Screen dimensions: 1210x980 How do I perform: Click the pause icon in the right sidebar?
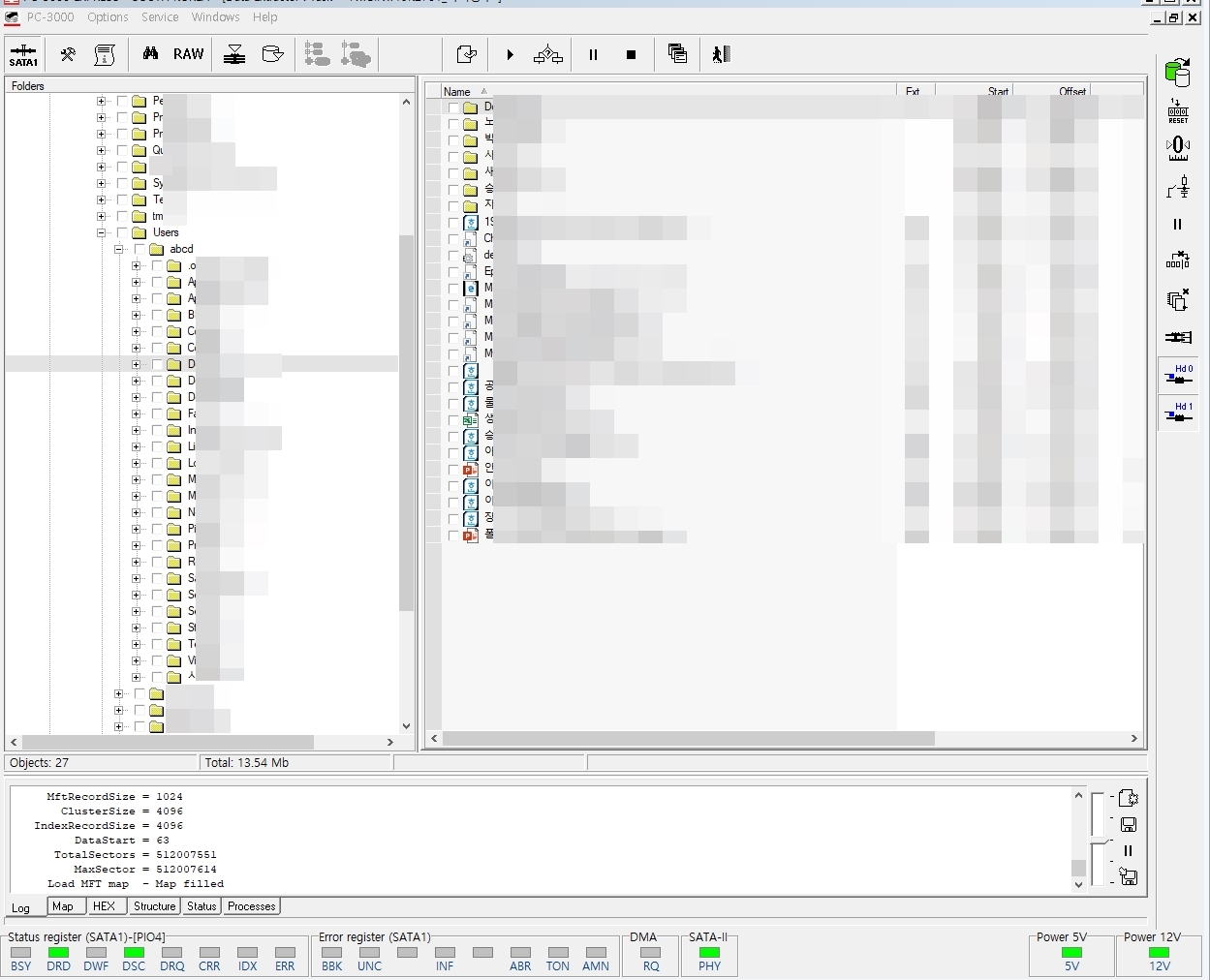(1178, 225)
